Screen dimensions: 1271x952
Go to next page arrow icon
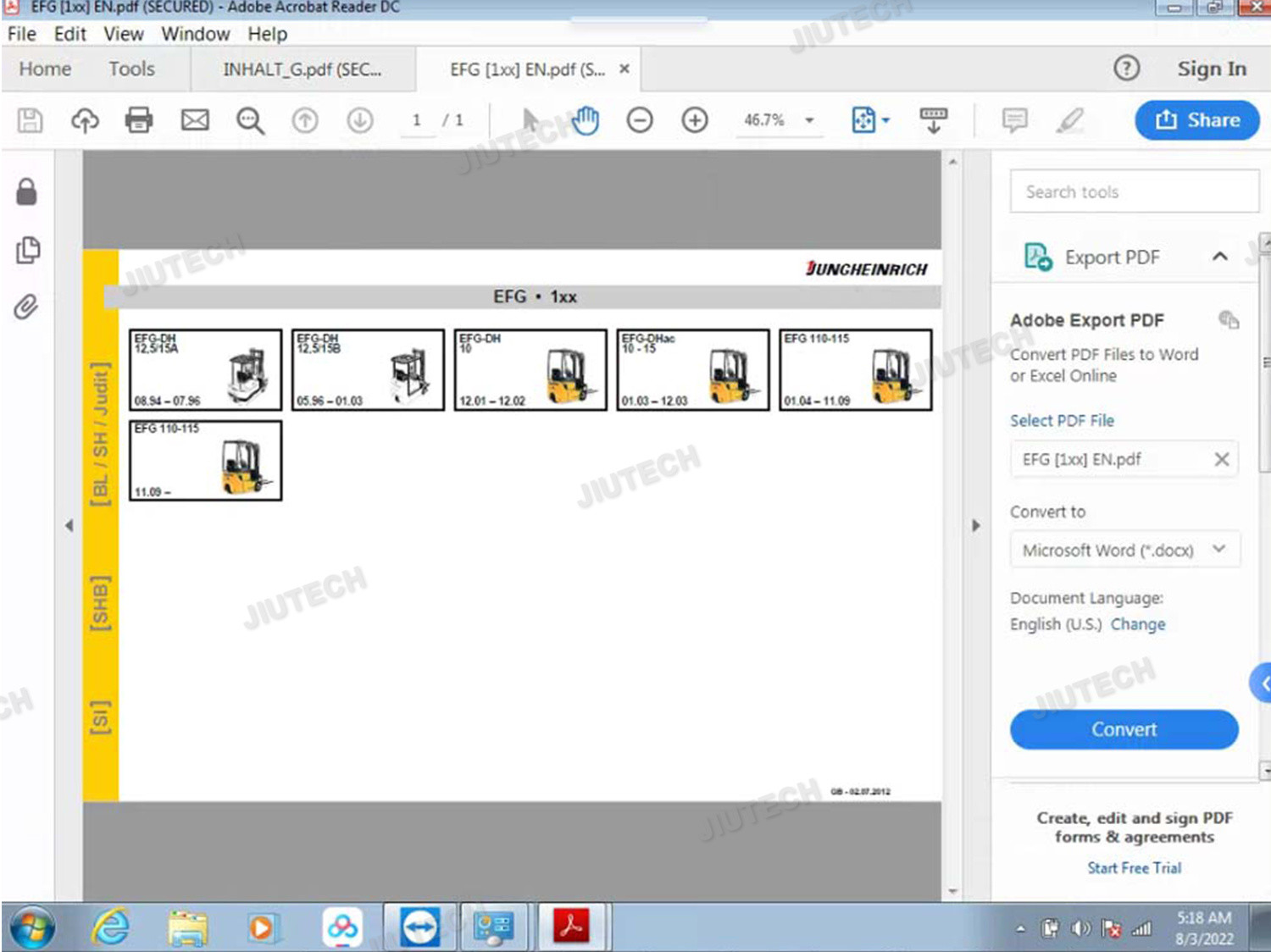[x=360, y=120]
